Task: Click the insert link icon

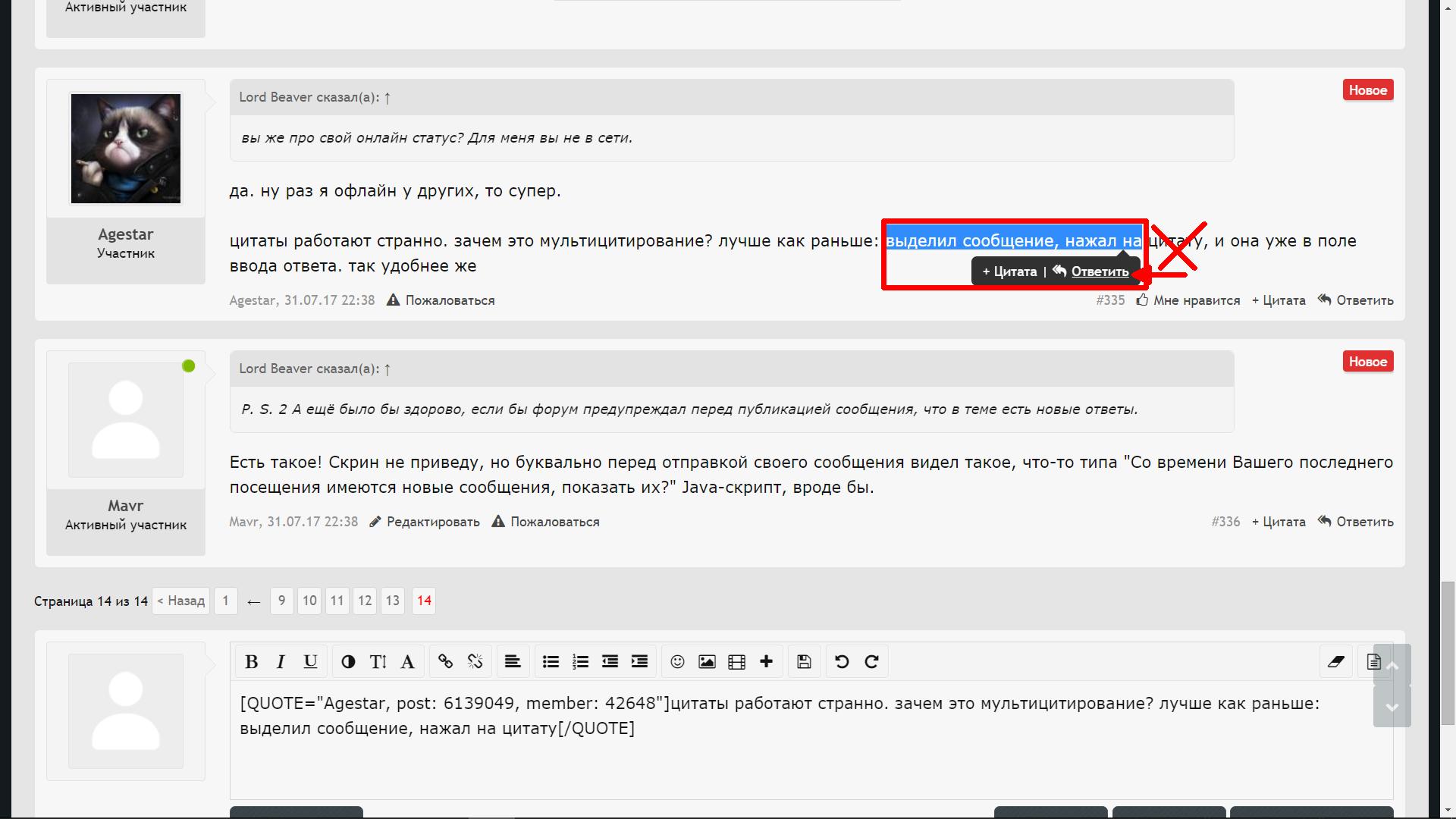Action: click(446, 662)
